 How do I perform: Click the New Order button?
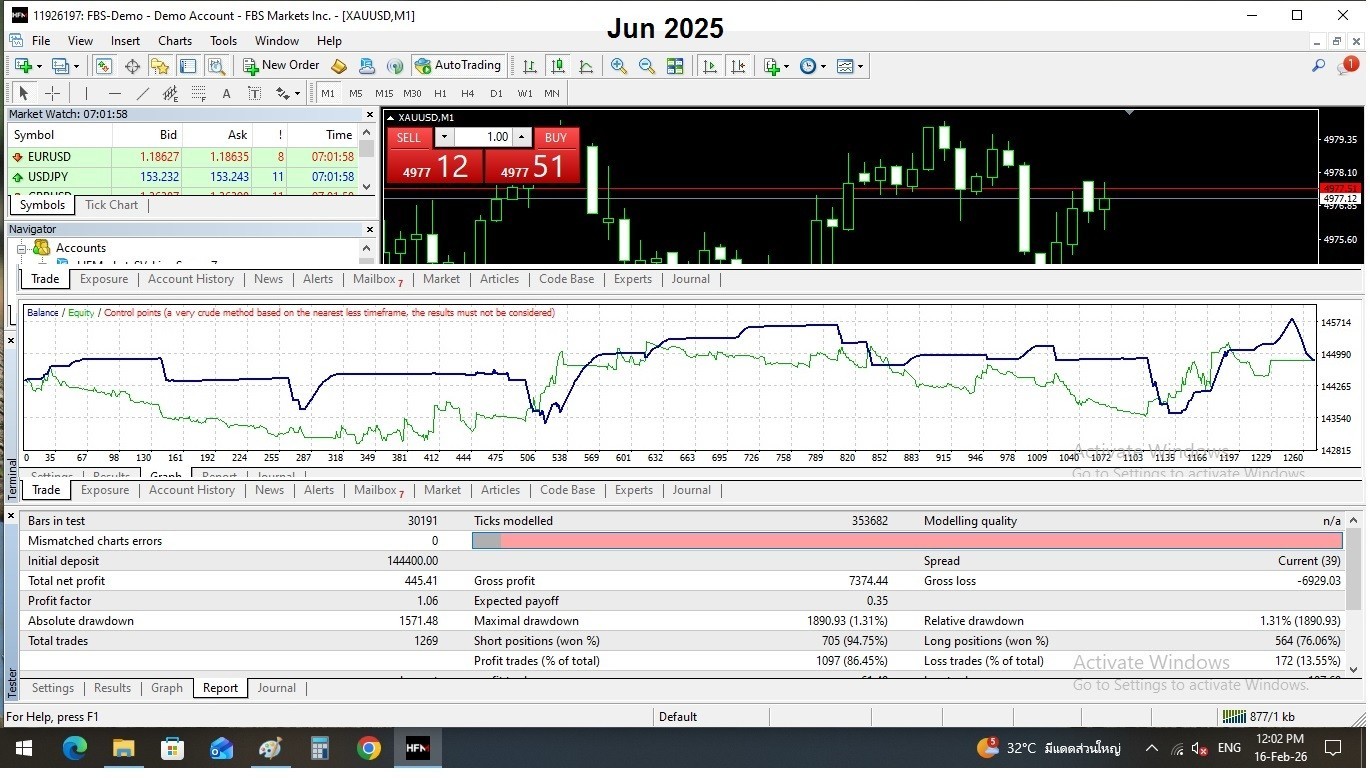[x=281, y=66]
